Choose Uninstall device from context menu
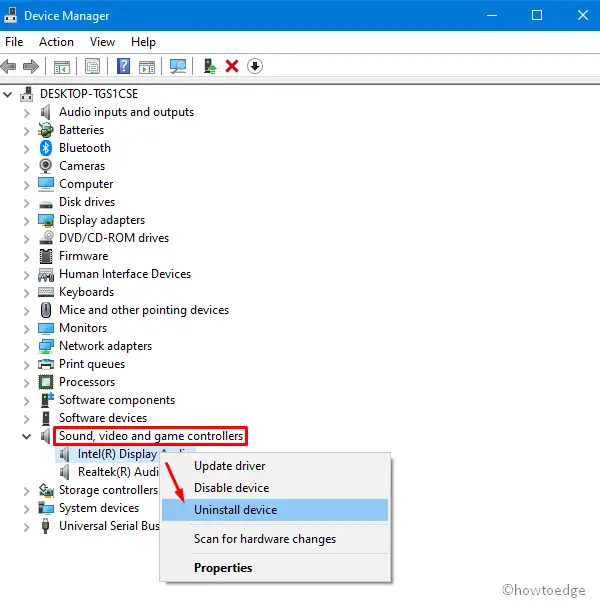This screenshot has height=606, width=600. [235, 510]
